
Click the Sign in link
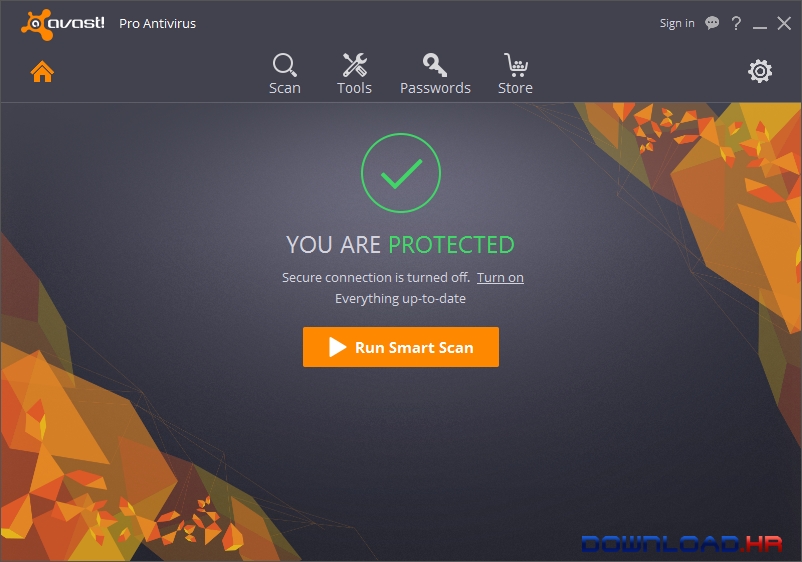coord(677,24)
